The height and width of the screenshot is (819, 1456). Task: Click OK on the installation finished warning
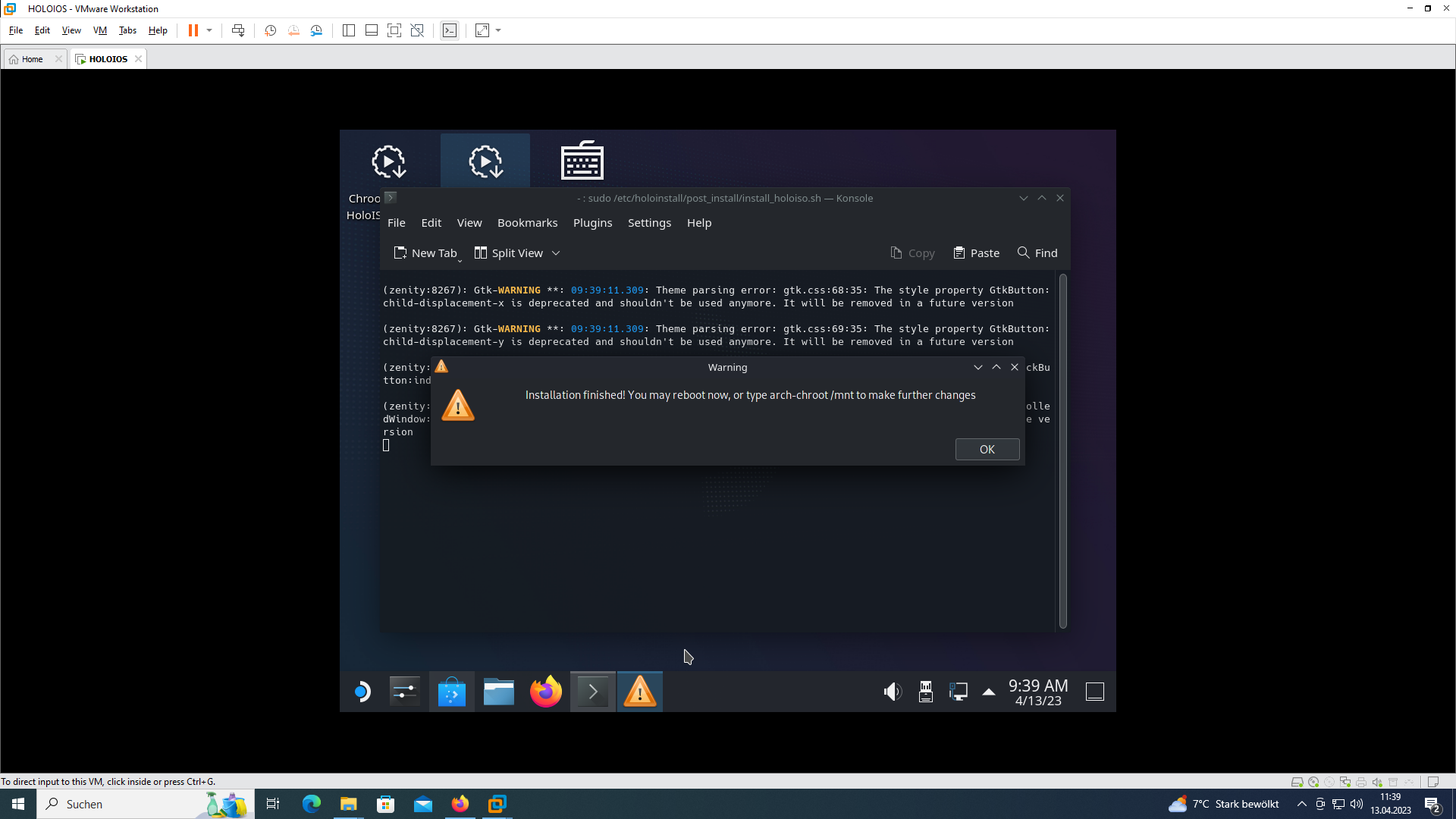click(987, 449)
